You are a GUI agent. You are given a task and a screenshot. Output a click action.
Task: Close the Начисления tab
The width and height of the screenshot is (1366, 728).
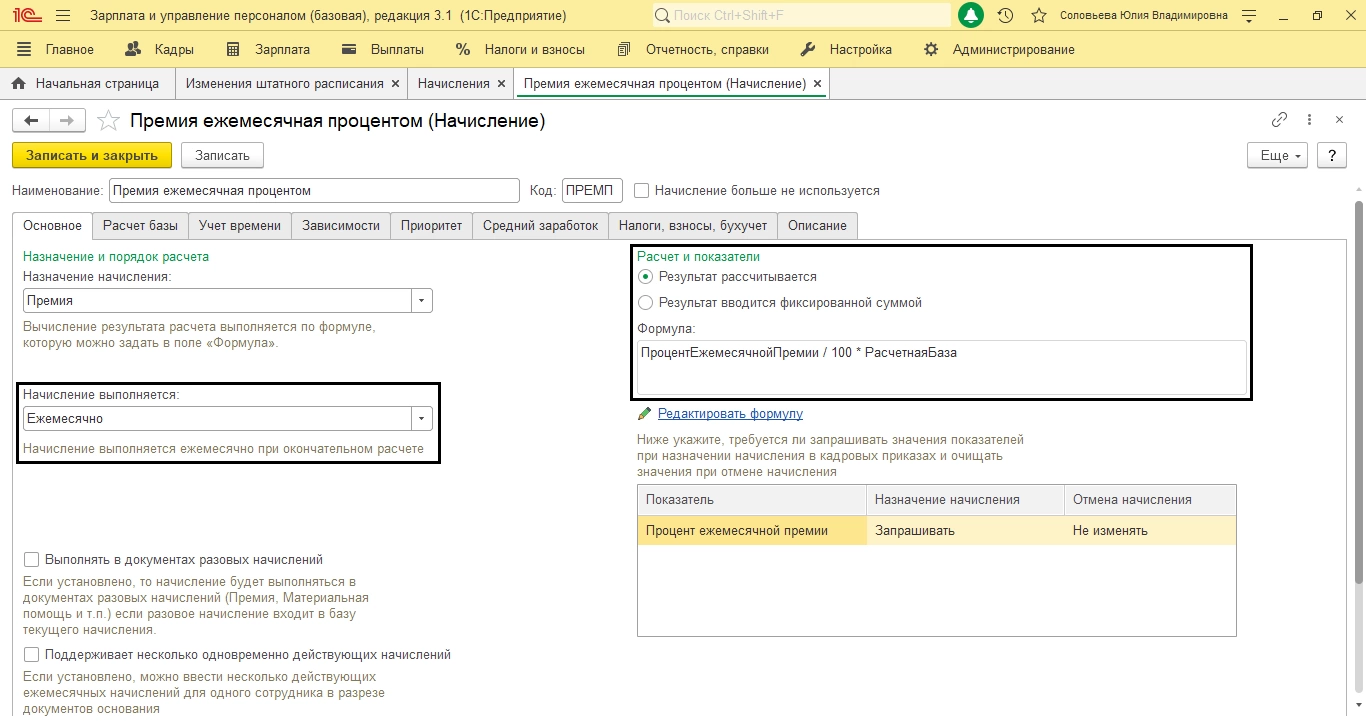click(x=502, y=84)
